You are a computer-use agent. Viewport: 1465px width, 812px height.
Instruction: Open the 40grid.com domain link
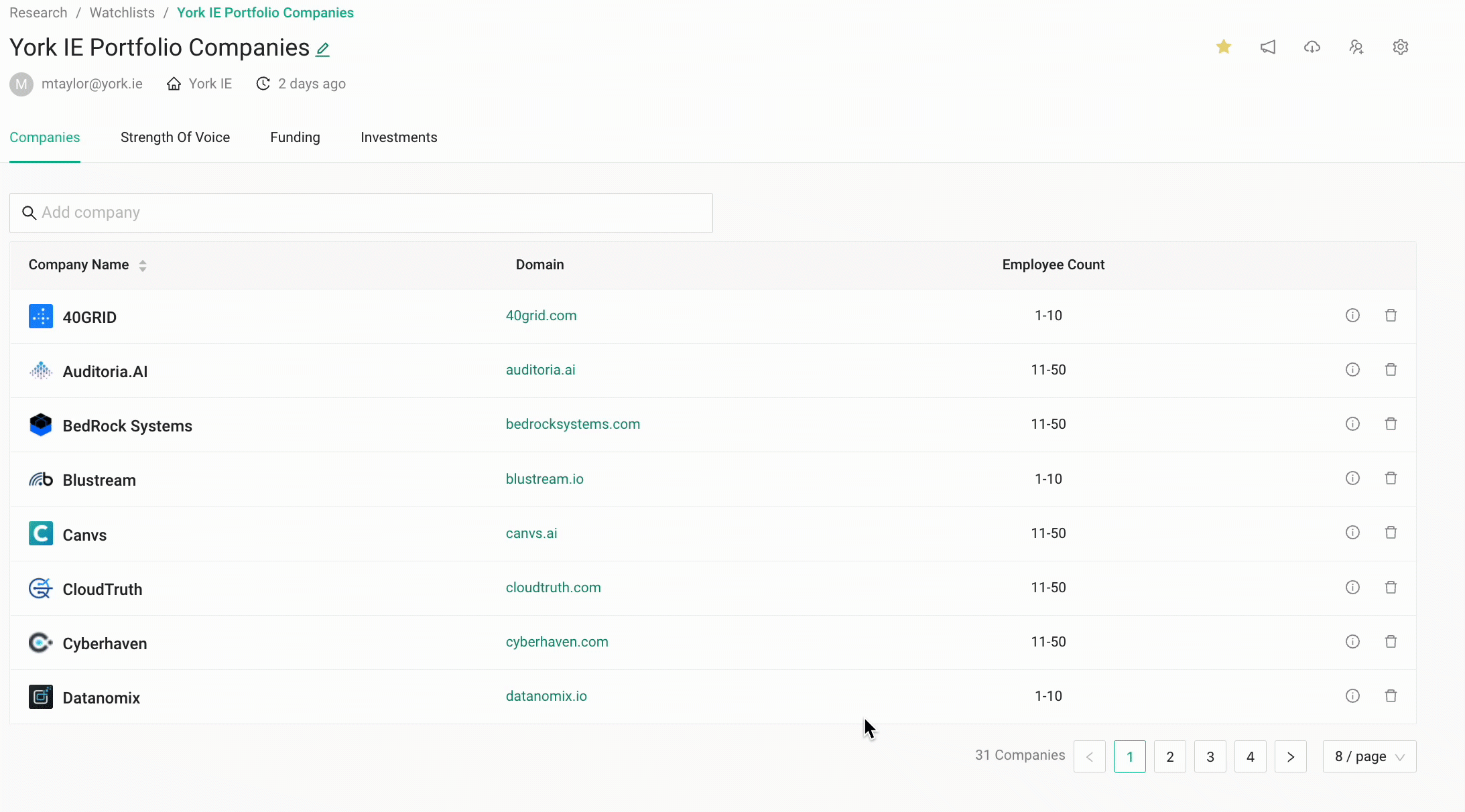tap(541, 316)
